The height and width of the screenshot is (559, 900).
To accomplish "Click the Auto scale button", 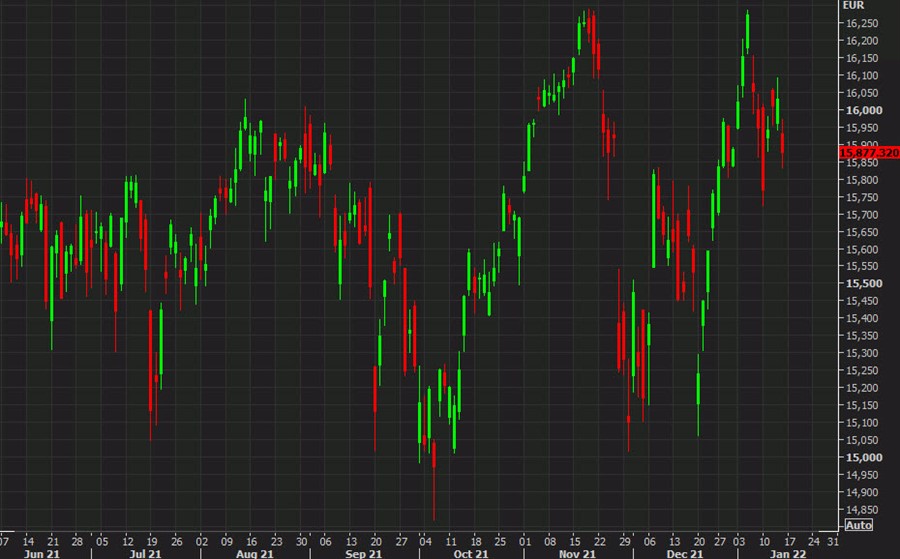I will [859, 525].
